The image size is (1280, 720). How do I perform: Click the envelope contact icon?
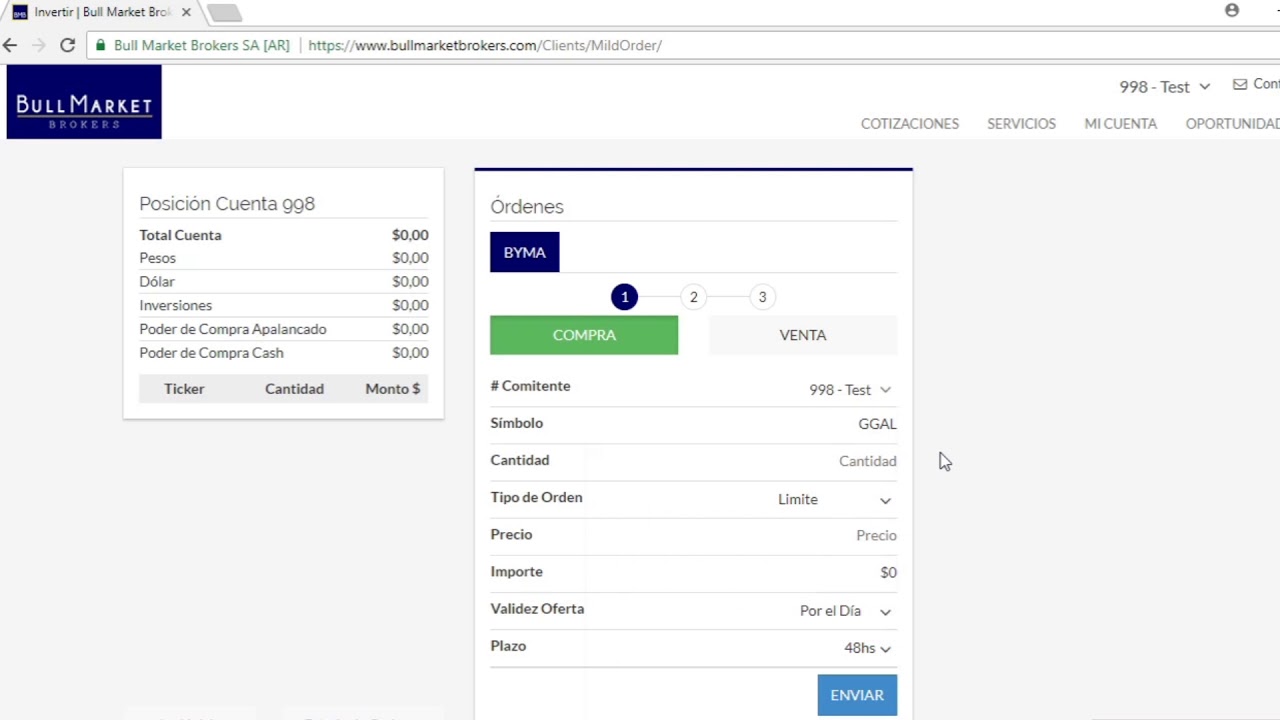pyautogui.click(x=1240, y=85)
